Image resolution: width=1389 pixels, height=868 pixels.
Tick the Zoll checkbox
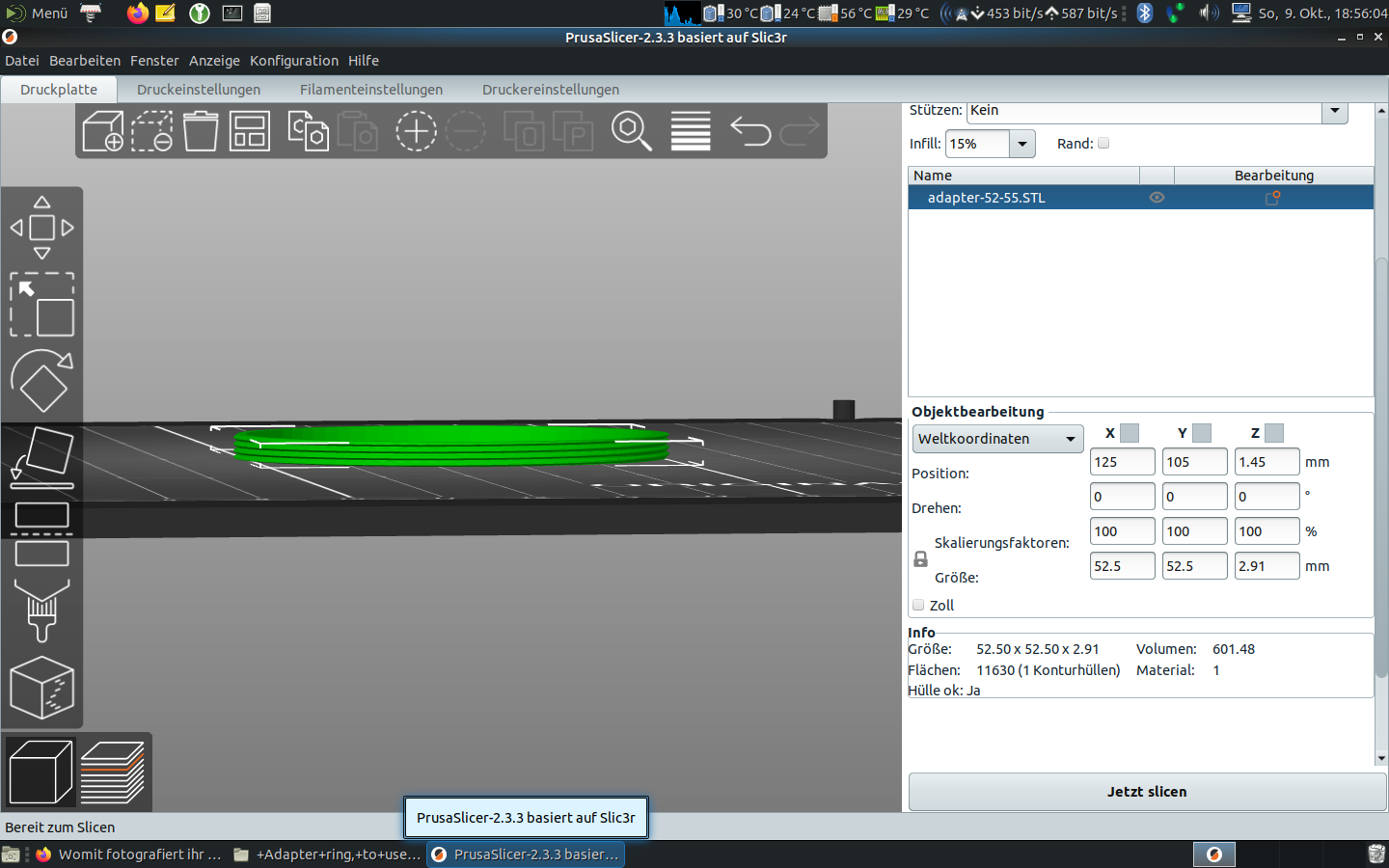(918, 606)
